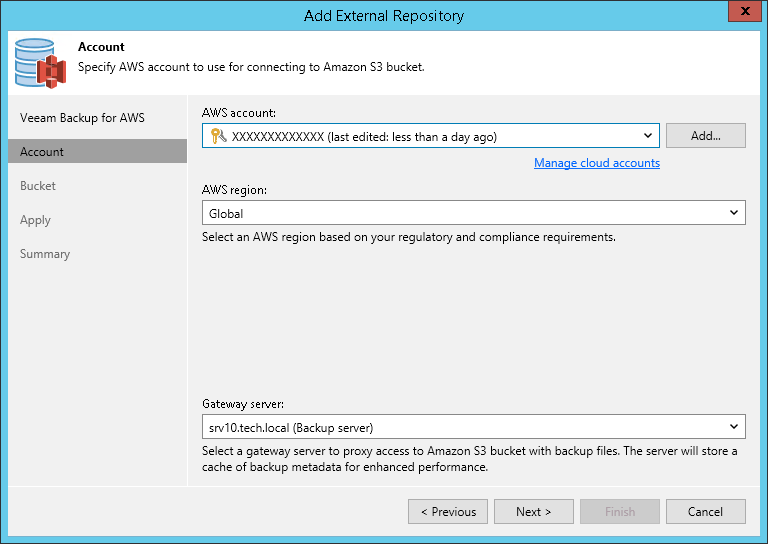Click the Add... button for AWS account

point(706,136)
